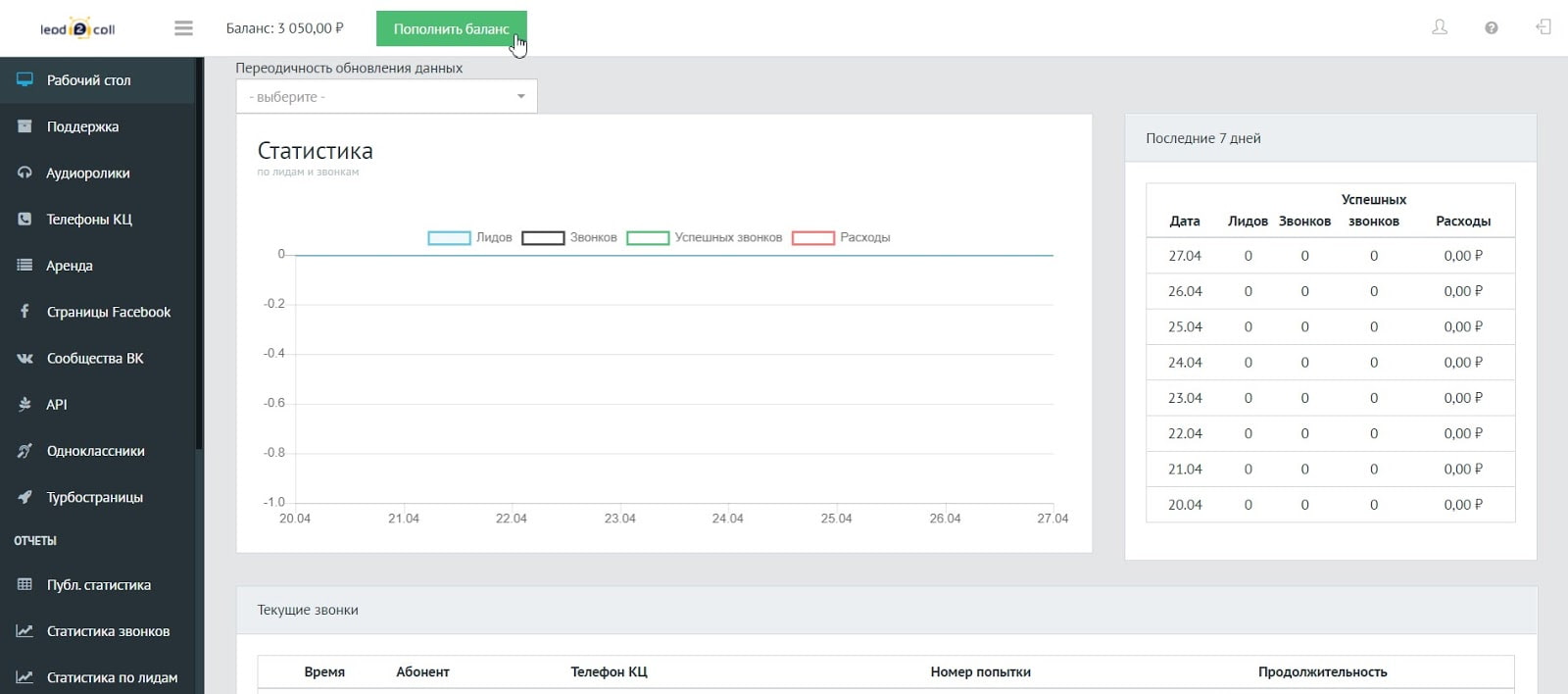Viewport: 1568px width, 694px height.
Task: Open the Facebook pages sidebar icon
Action: (24, 312)
